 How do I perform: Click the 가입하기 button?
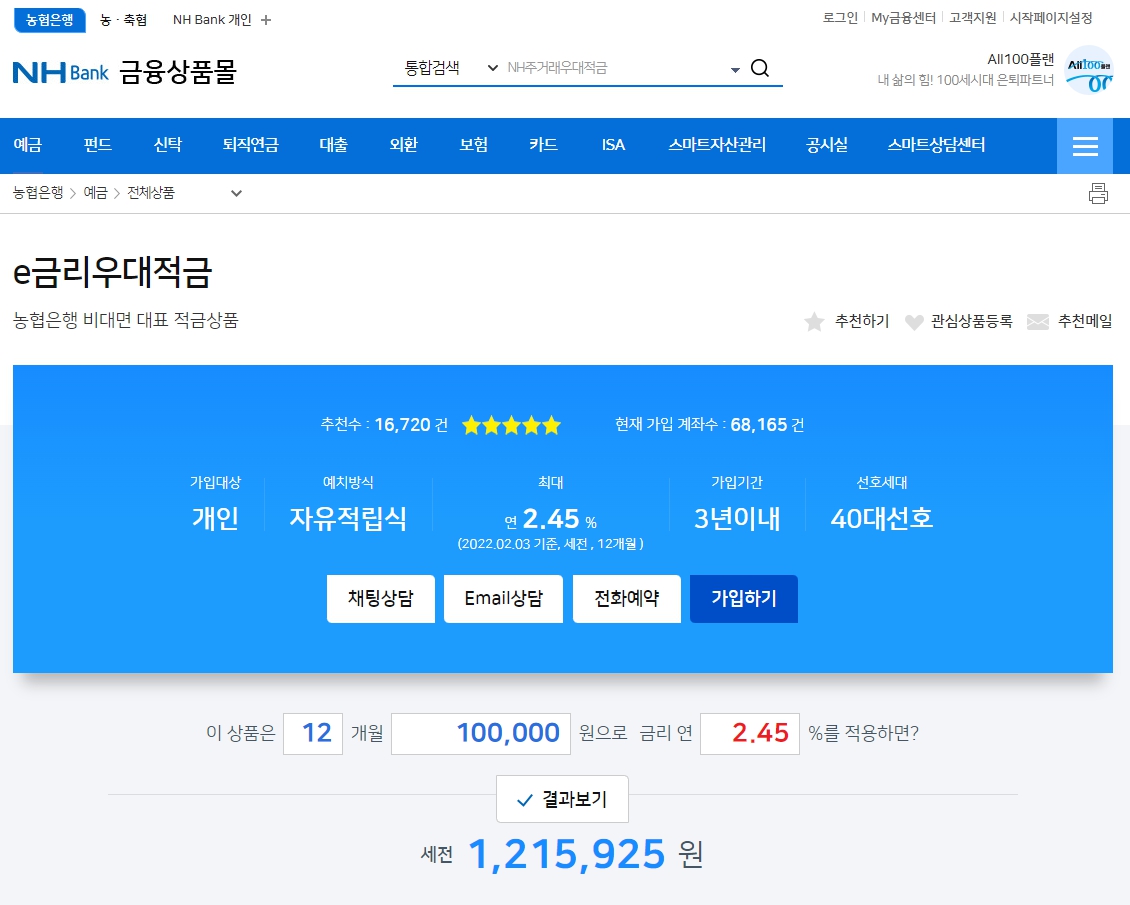(x=744, y=599)
